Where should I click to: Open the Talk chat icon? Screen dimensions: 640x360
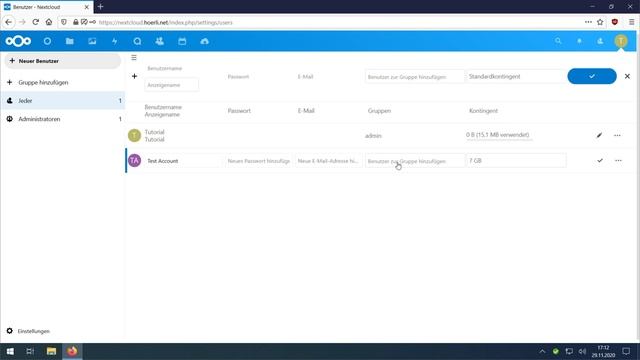pyautogui.click(x=137, y=41)
